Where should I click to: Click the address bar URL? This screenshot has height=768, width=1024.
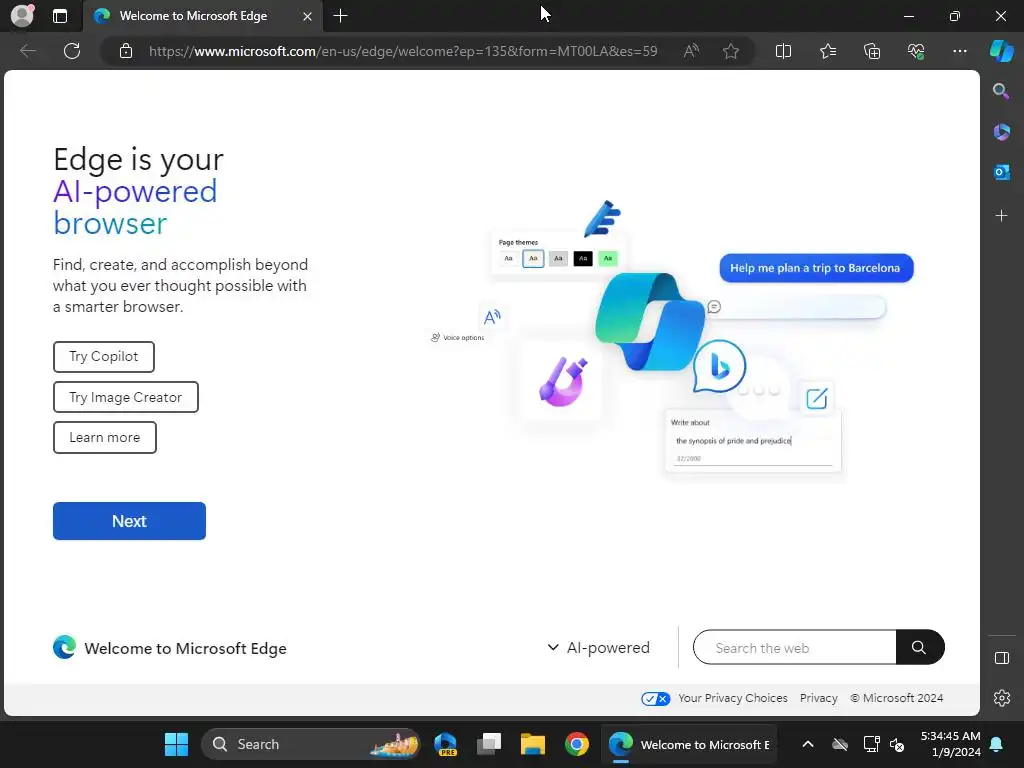tap(403, 51)
